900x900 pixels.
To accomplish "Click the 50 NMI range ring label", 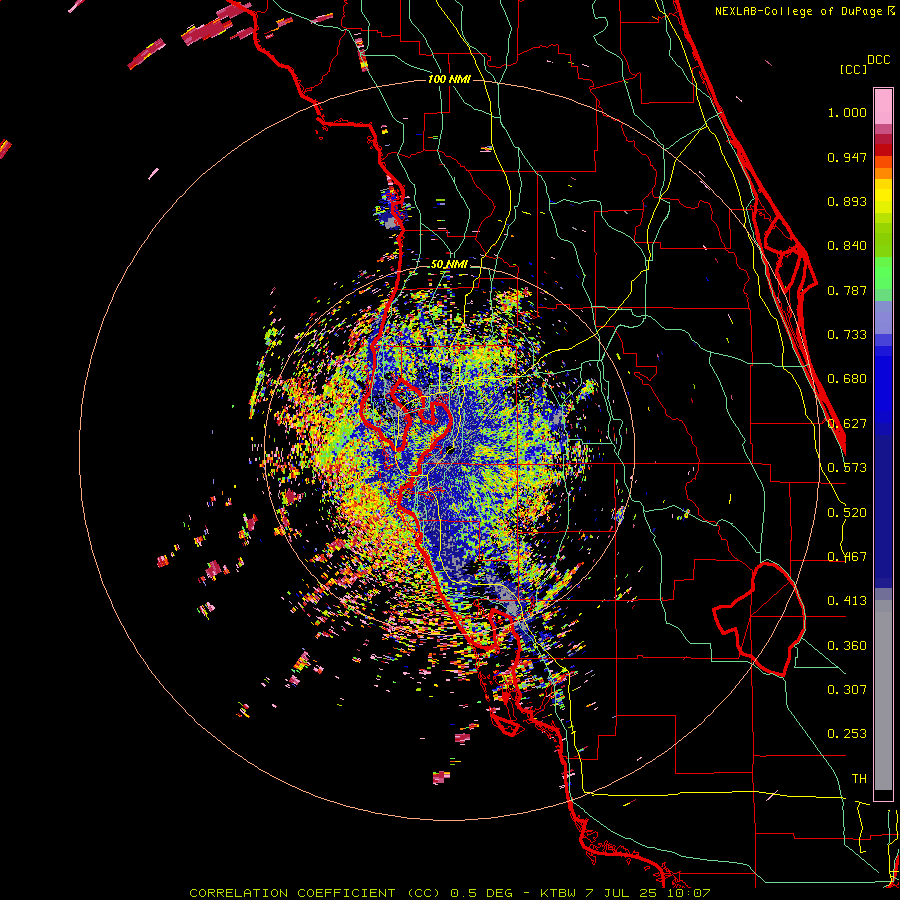I will click(x=449, y=265).
